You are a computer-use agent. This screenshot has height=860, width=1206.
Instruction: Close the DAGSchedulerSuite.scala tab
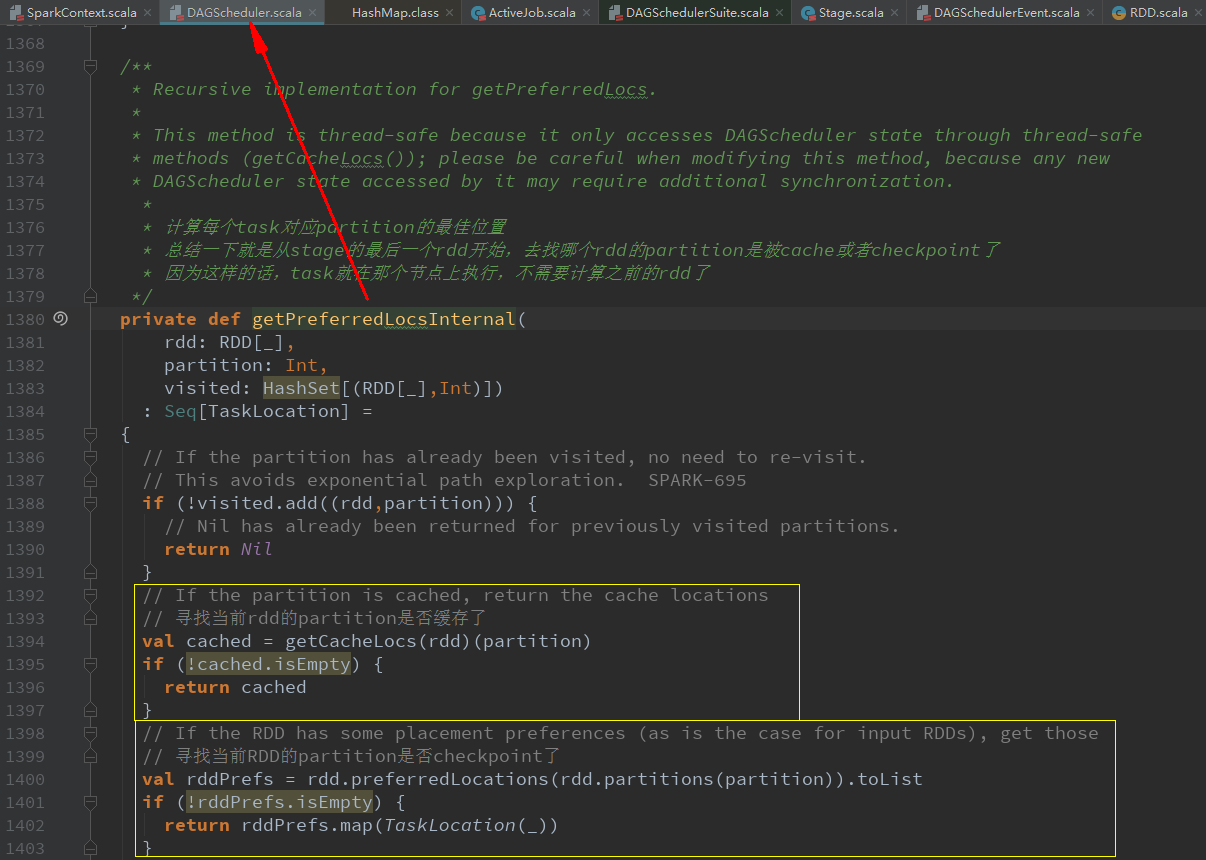pyautogui.click(x=780, y=13)
